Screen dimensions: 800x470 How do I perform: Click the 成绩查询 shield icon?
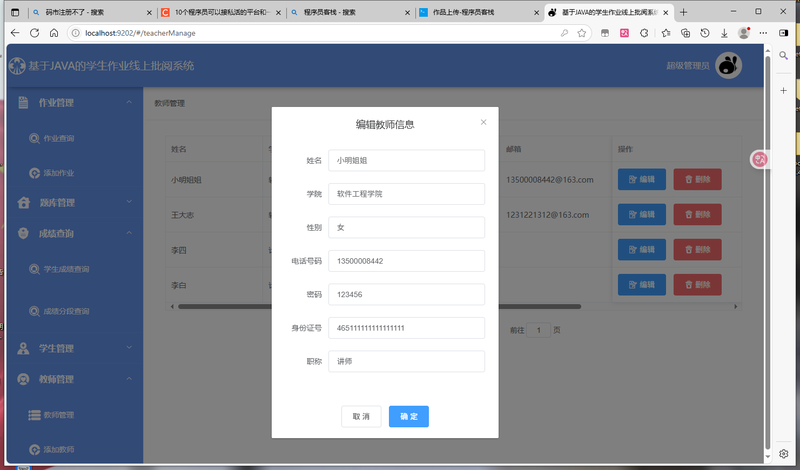pyautogui.click(x=23, y=233)
